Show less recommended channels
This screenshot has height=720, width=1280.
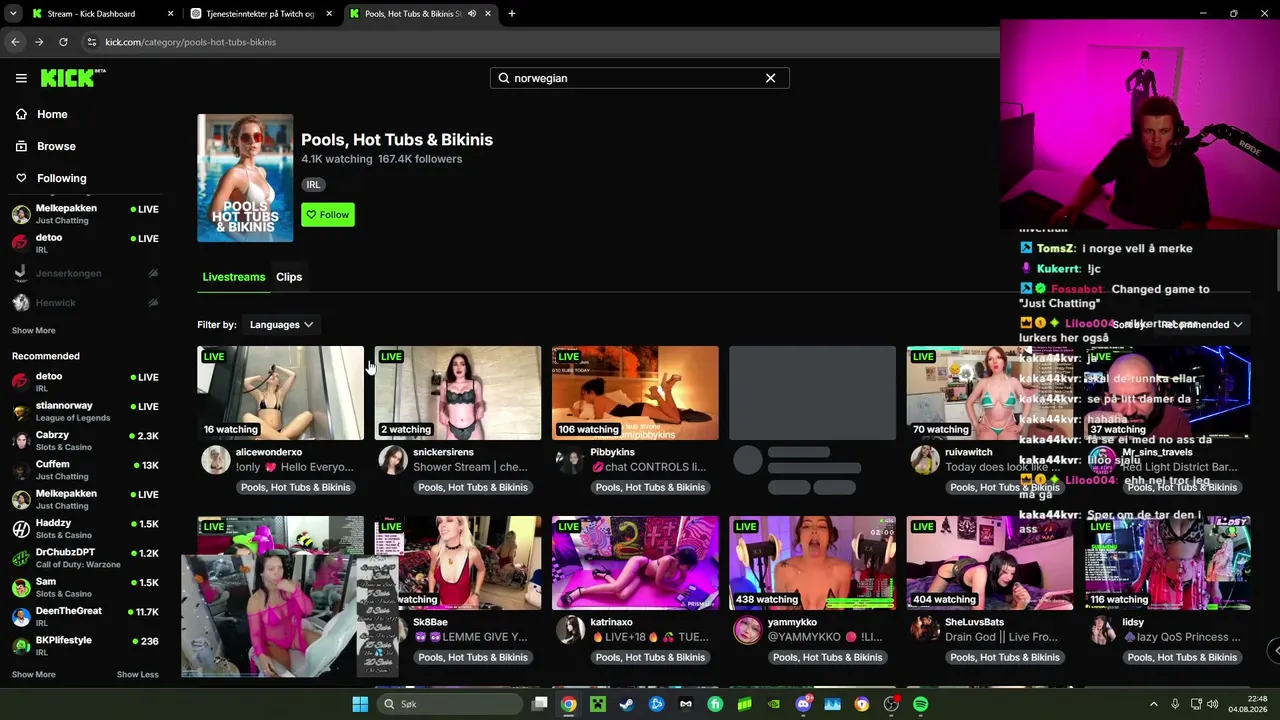click(138, 674)
